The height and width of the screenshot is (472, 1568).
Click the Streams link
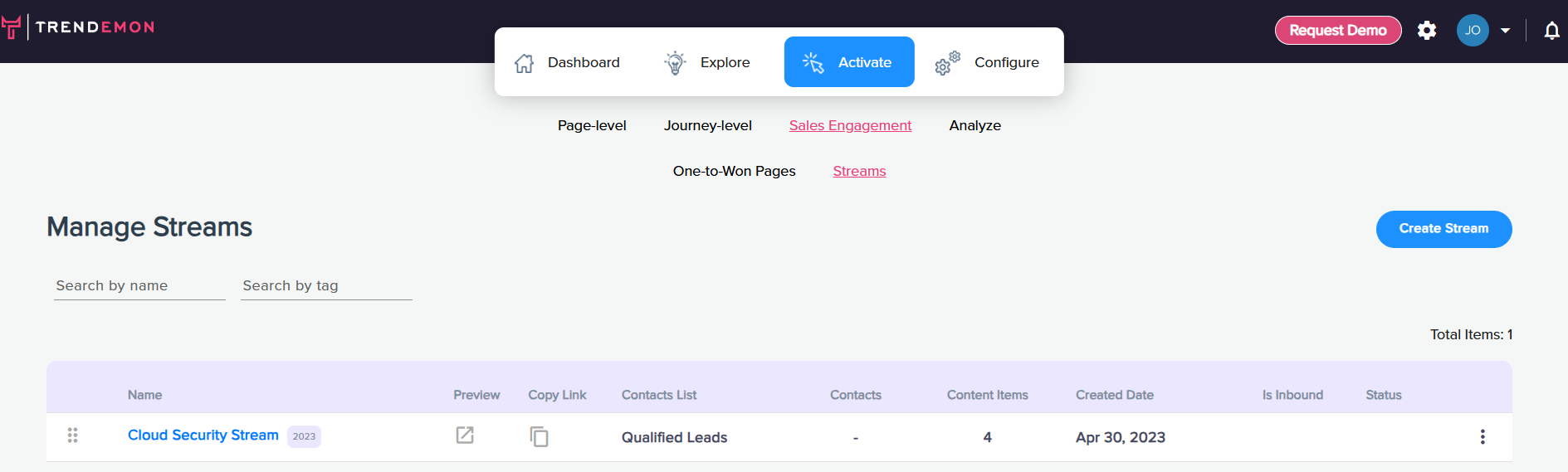point(860,171)
